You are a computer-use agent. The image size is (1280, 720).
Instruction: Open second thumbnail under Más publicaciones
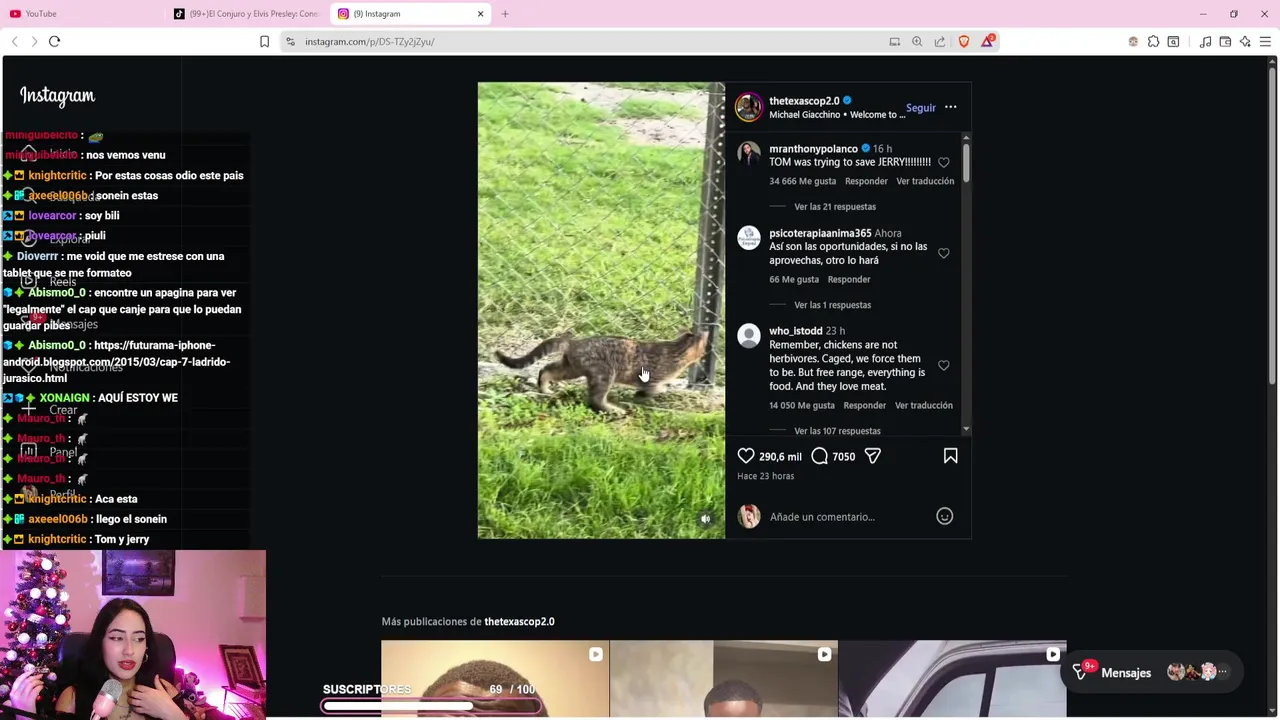click(x=723, y=678)
